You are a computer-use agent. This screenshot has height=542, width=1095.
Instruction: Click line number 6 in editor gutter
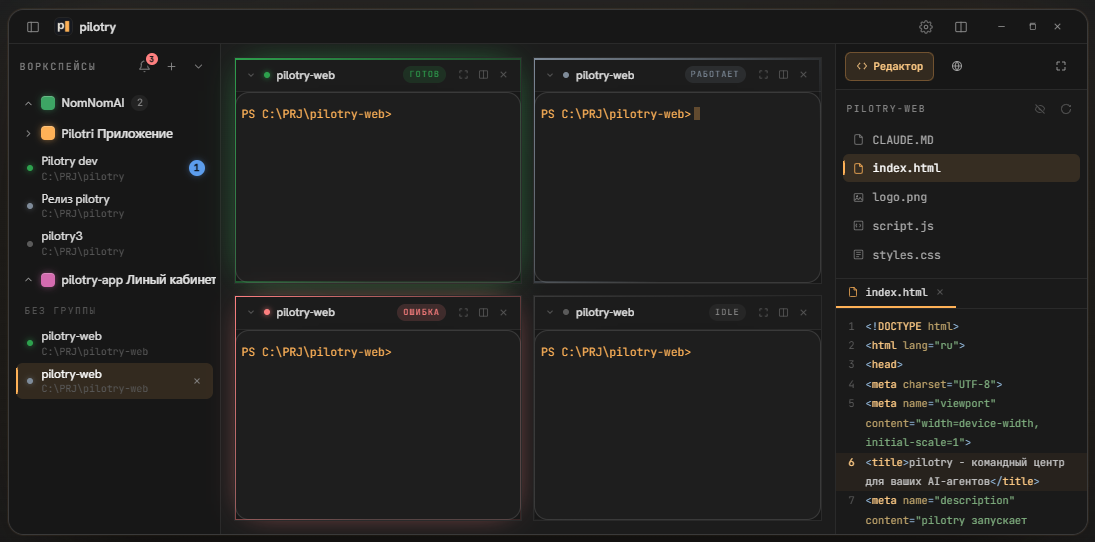tap(851, 462)
